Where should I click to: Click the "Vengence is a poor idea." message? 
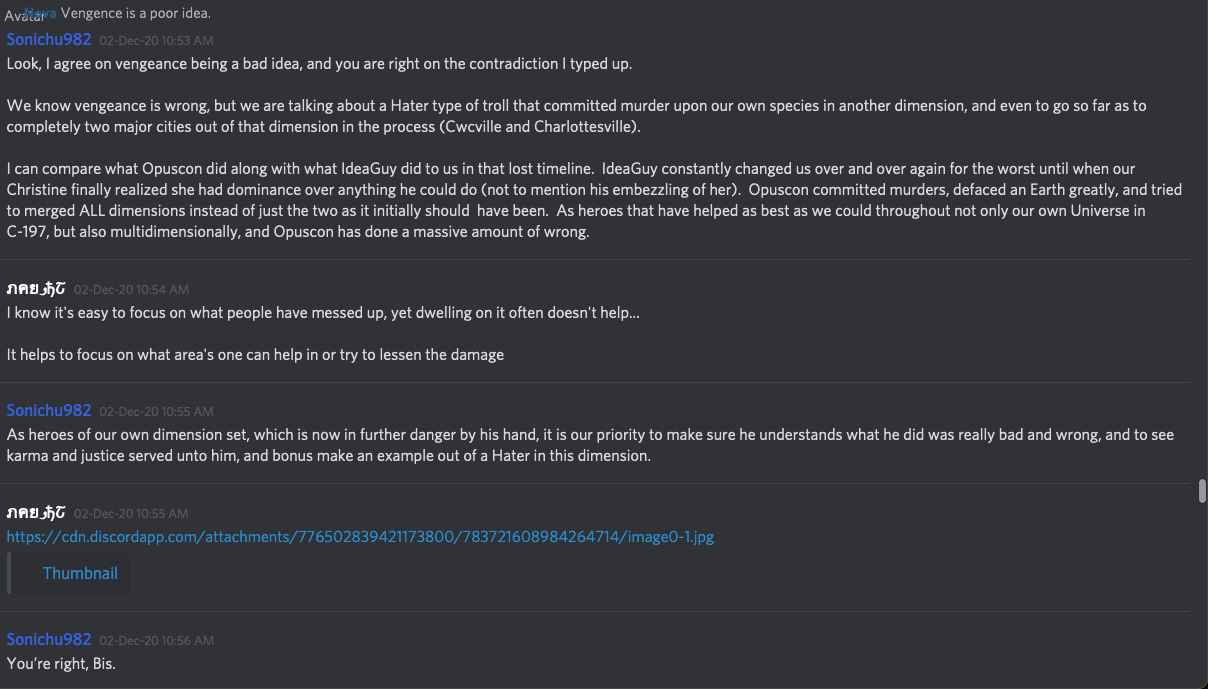click(x=136, y=13)
